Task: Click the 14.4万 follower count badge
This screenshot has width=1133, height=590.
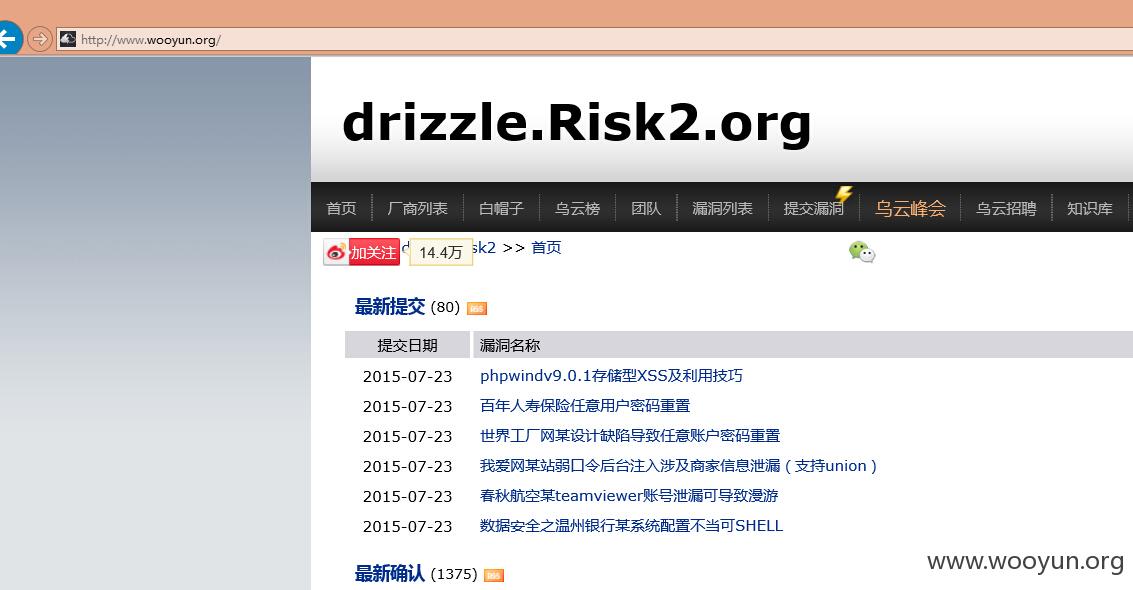Action: [441, 252]
